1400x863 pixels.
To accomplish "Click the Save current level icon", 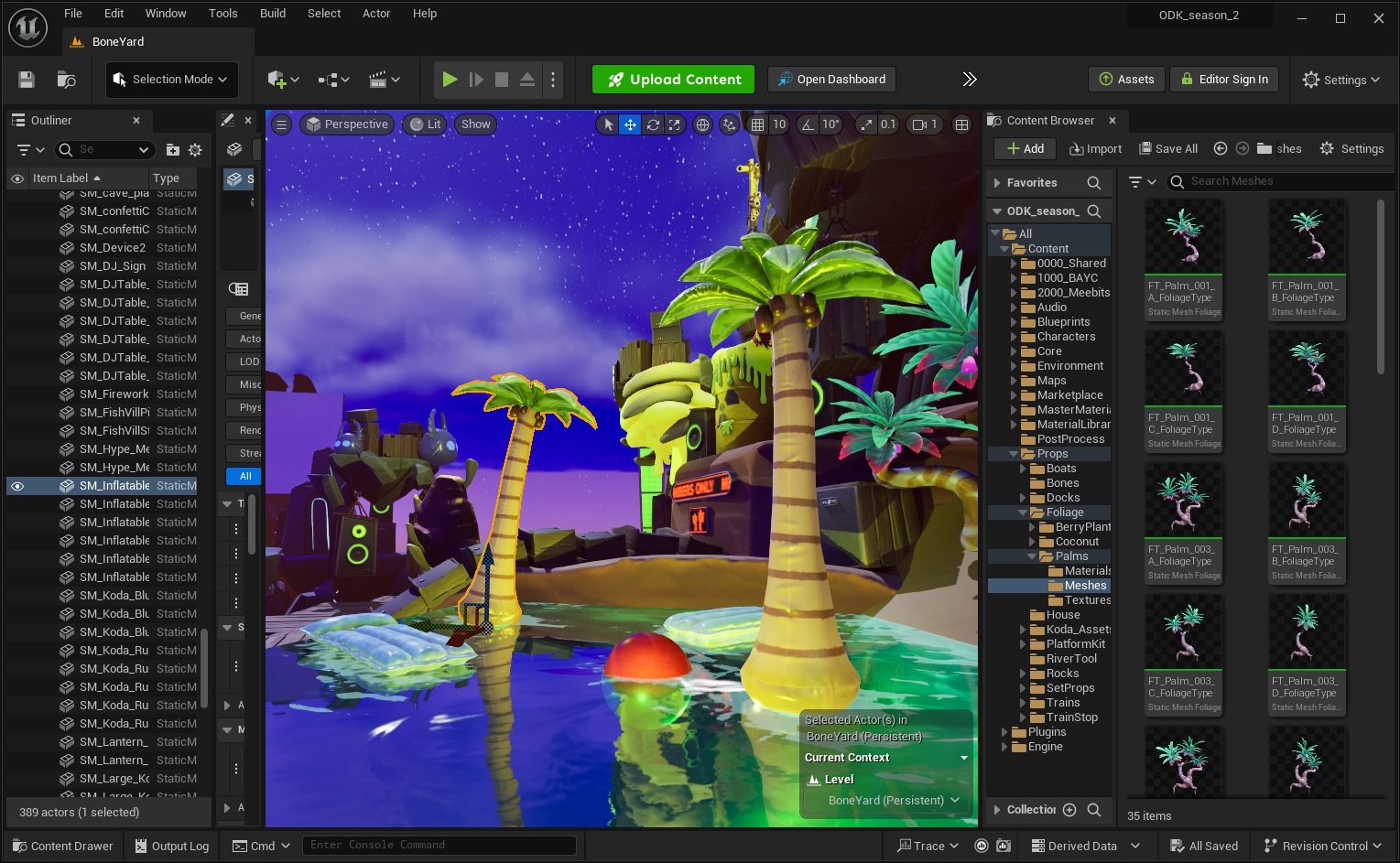I will coord(27,80).
